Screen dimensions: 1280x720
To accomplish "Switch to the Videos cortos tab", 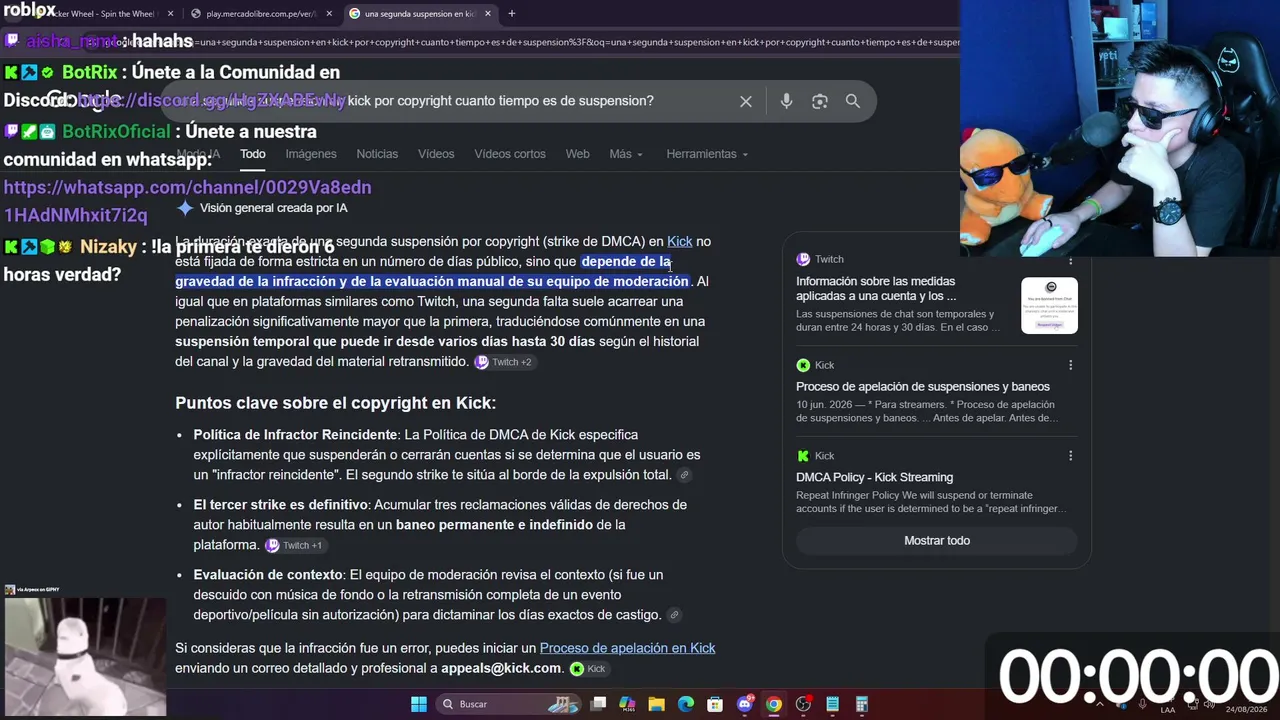I will tap(510, 154).
